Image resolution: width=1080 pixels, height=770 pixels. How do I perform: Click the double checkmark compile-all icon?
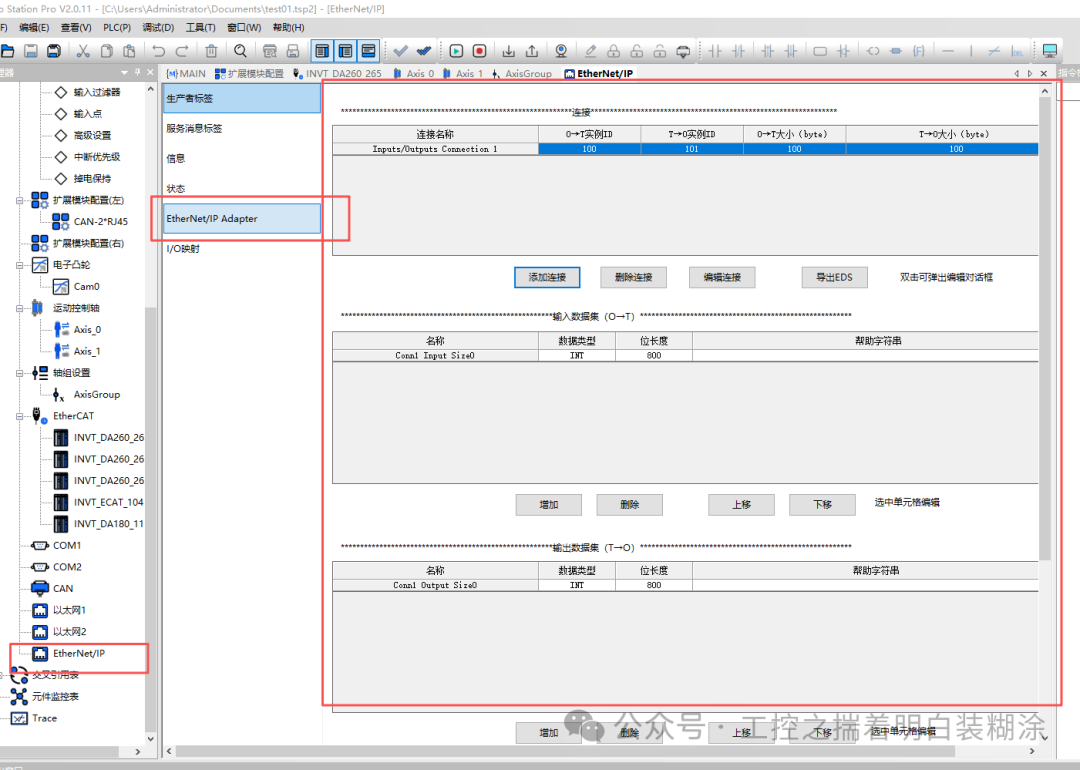point(424,51)
